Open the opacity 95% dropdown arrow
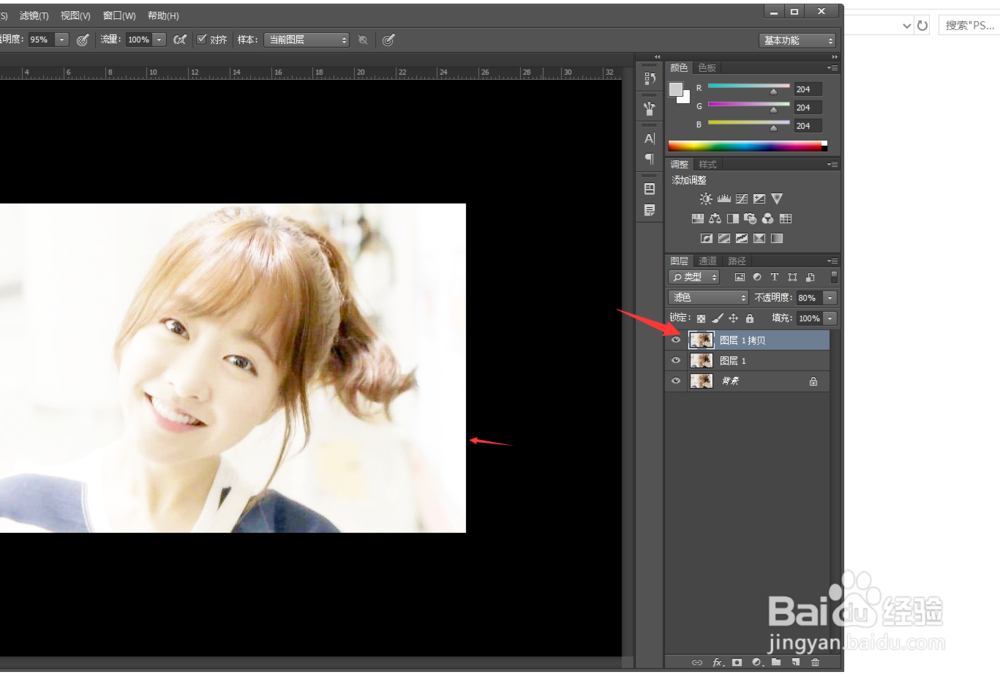The height and width of the screenshot is (677, 1000). point(62,40)
